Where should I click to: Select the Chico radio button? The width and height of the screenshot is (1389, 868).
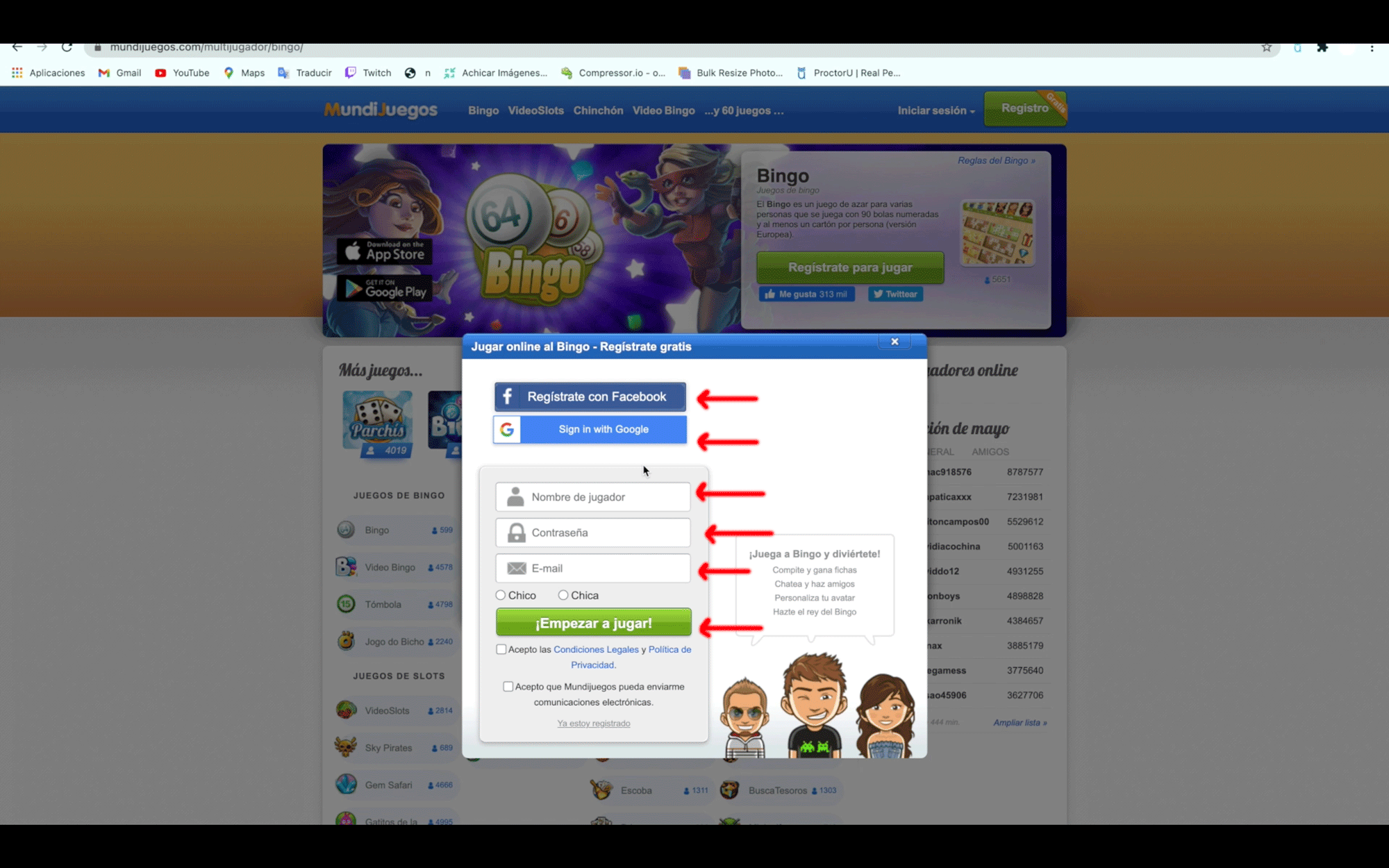click(500, 595)
